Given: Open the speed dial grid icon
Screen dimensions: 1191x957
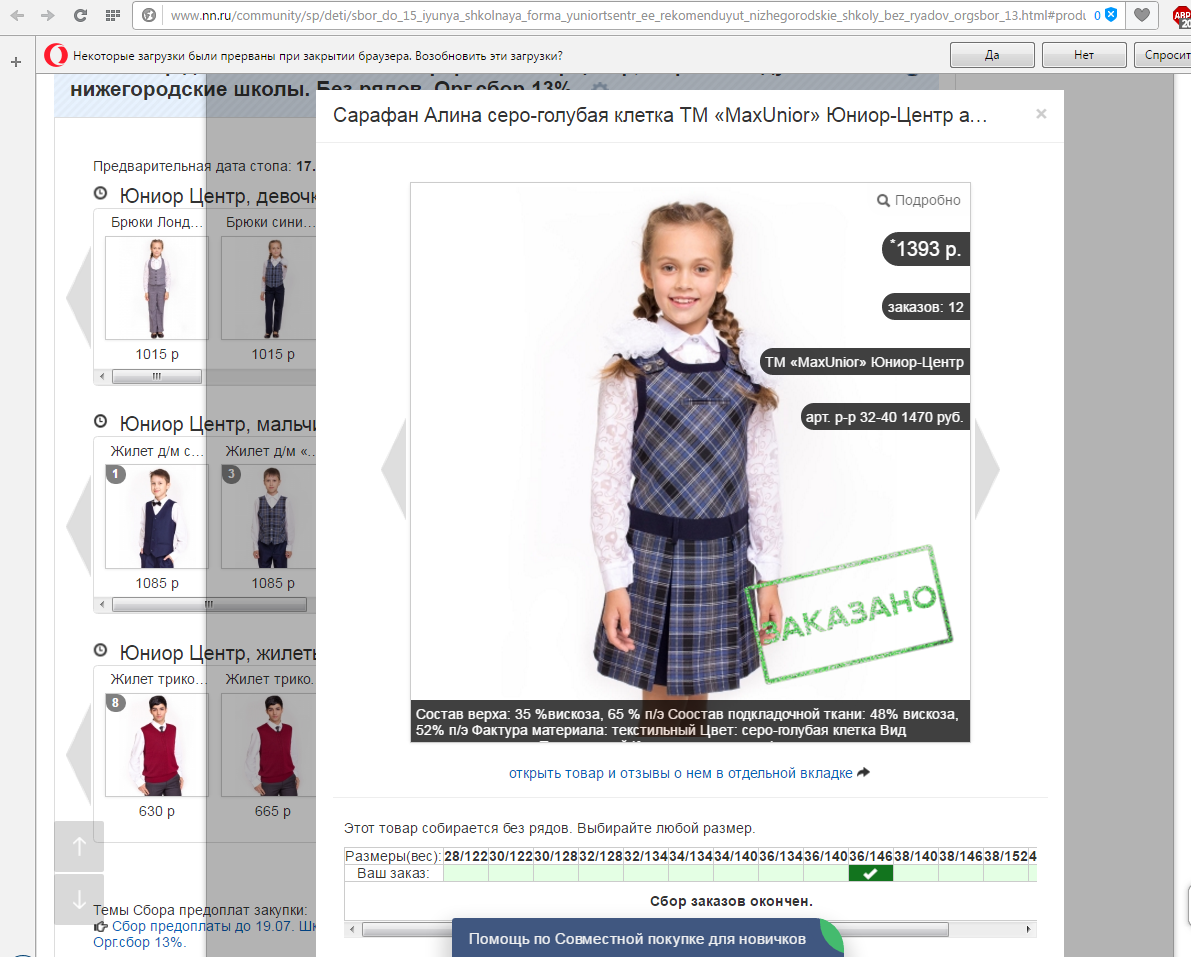Looking at the screenshot, I should [x=112, y=15].
